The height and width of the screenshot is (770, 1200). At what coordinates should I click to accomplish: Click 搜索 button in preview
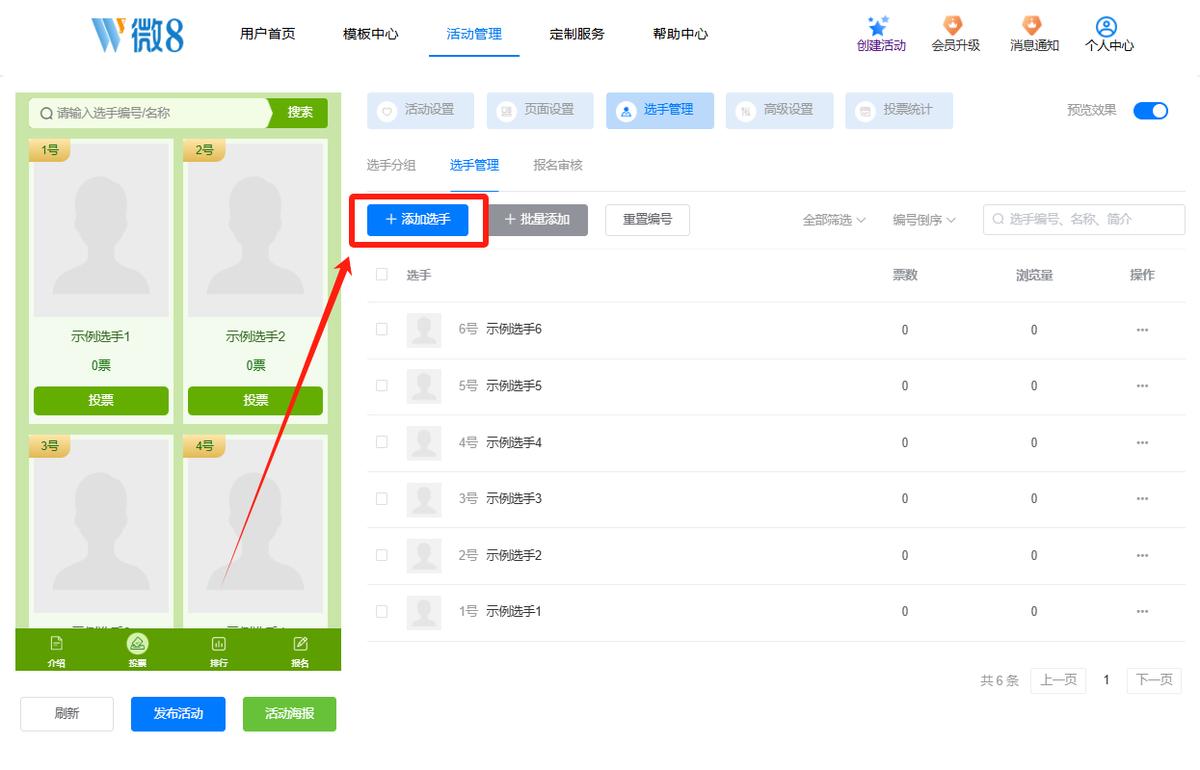tap(300, 113)
